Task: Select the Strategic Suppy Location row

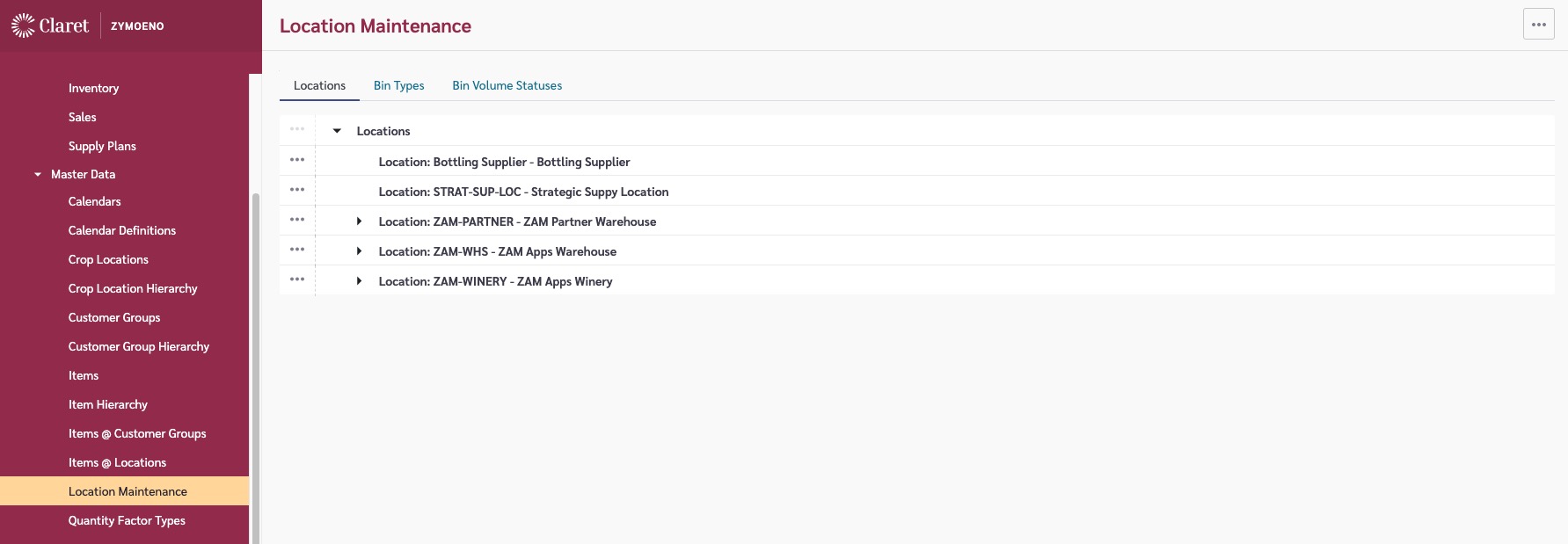Action: point(523,192)
